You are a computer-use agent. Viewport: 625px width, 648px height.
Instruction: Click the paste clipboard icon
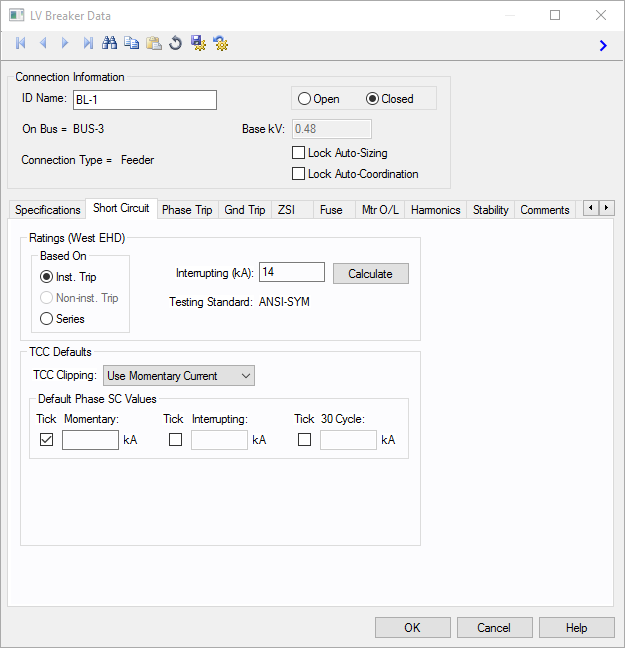click(153, 43)
